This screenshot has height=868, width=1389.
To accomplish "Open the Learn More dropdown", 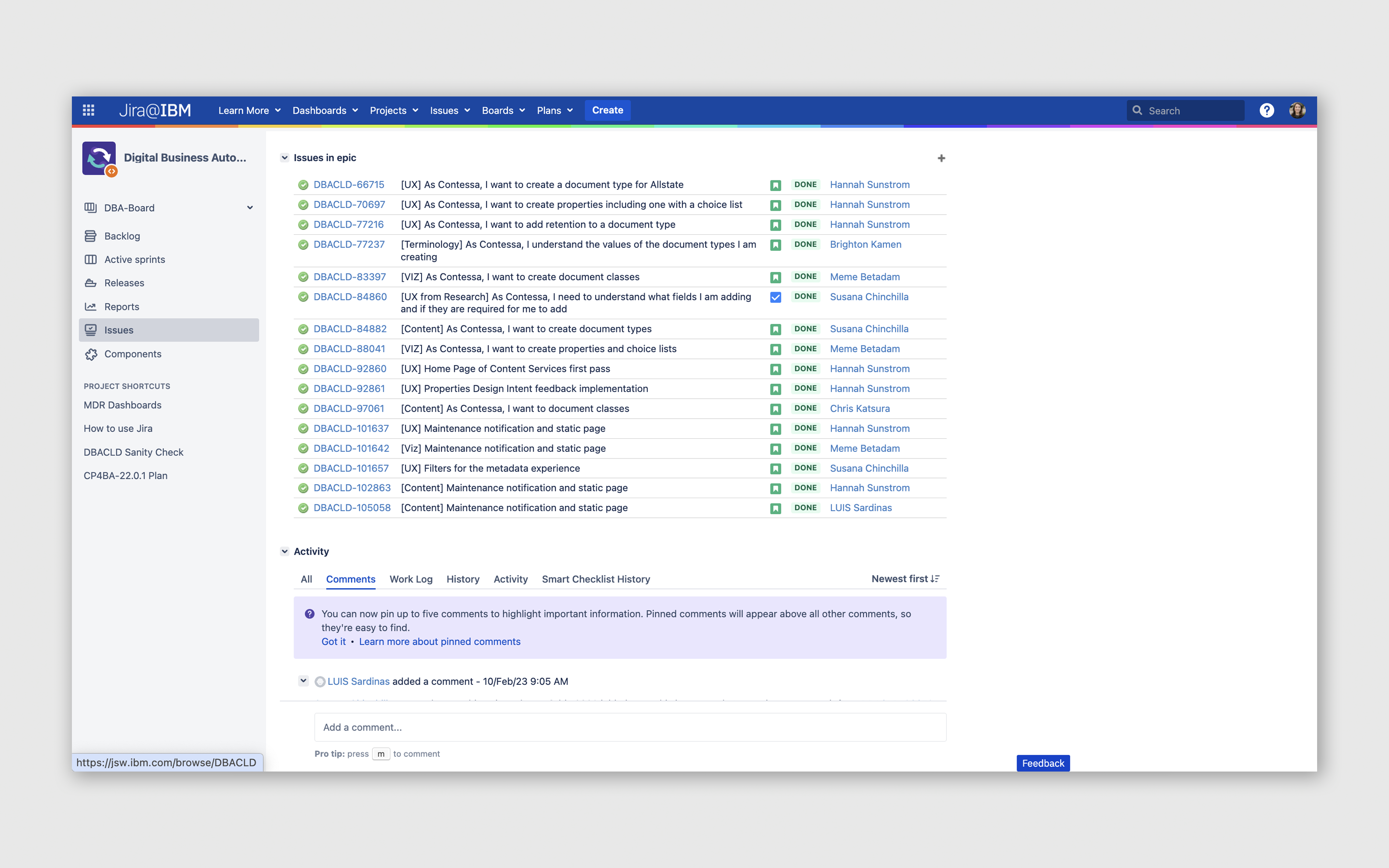I will 249,110.
